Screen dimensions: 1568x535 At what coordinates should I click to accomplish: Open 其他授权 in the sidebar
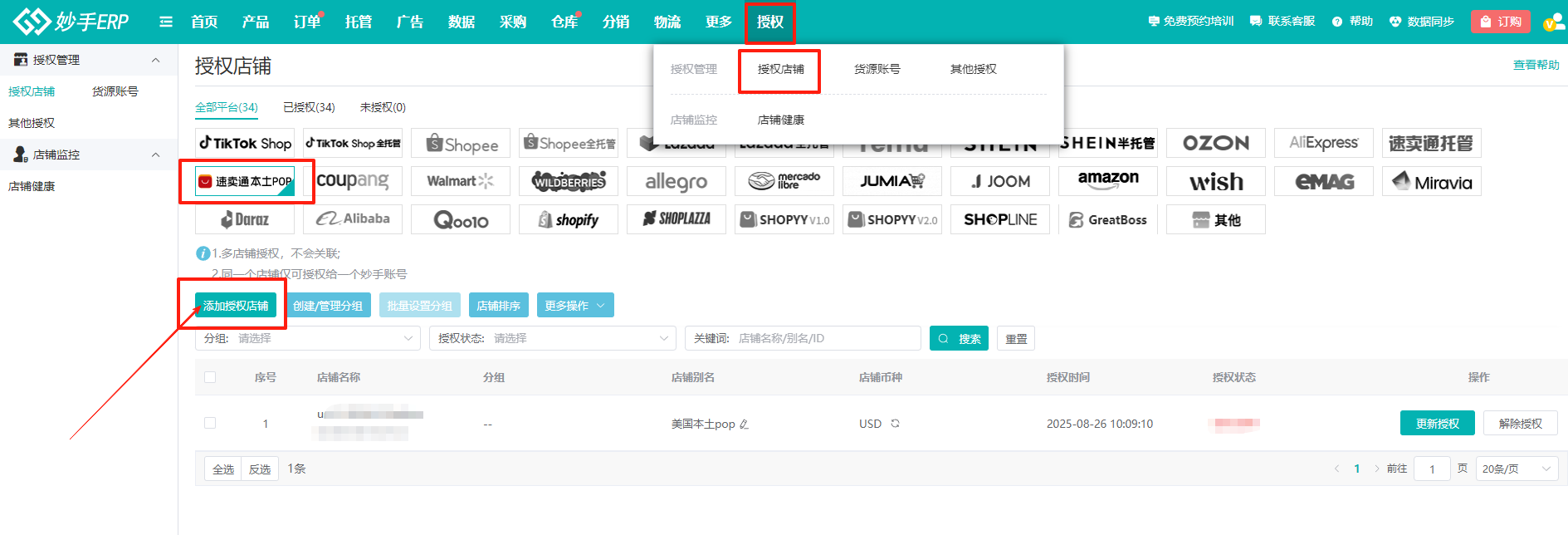point(32,123)
